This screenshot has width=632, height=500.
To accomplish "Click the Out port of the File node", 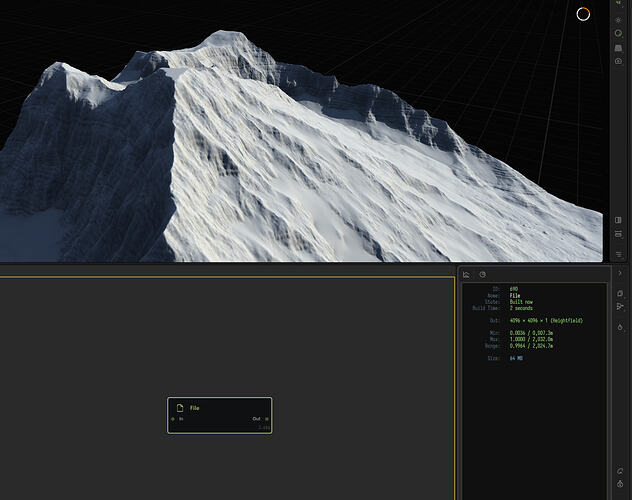I will (267, 419).
